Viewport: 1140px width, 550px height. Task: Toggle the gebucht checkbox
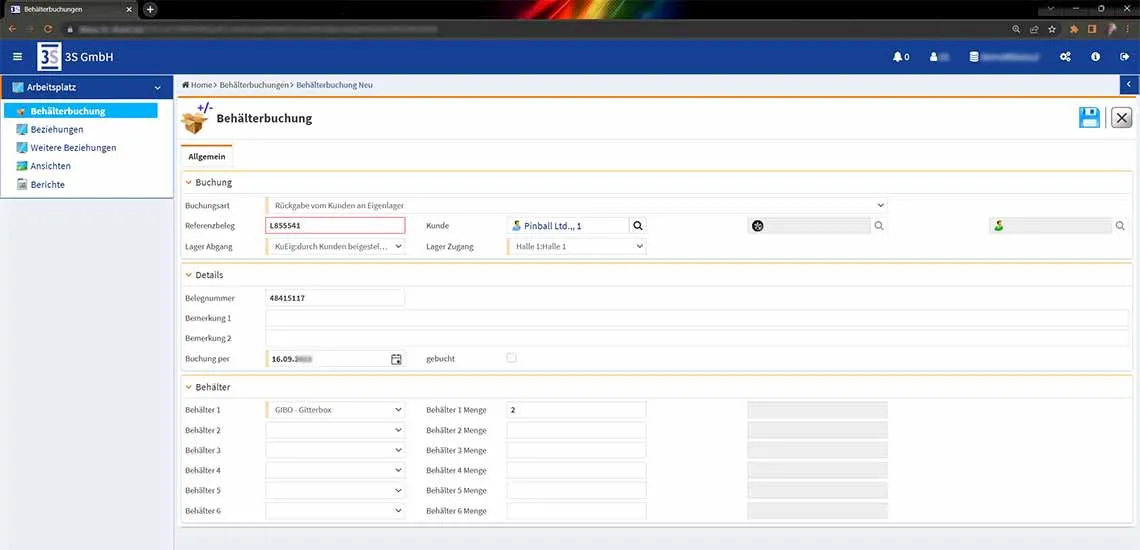coord(512,358)
